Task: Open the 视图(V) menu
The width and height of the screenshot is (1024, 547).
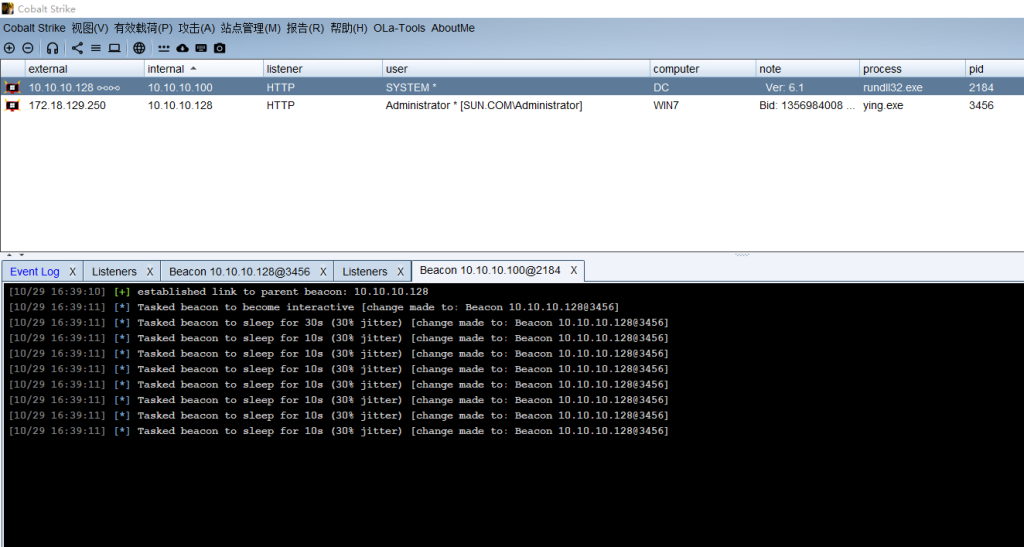Action: 89,28
